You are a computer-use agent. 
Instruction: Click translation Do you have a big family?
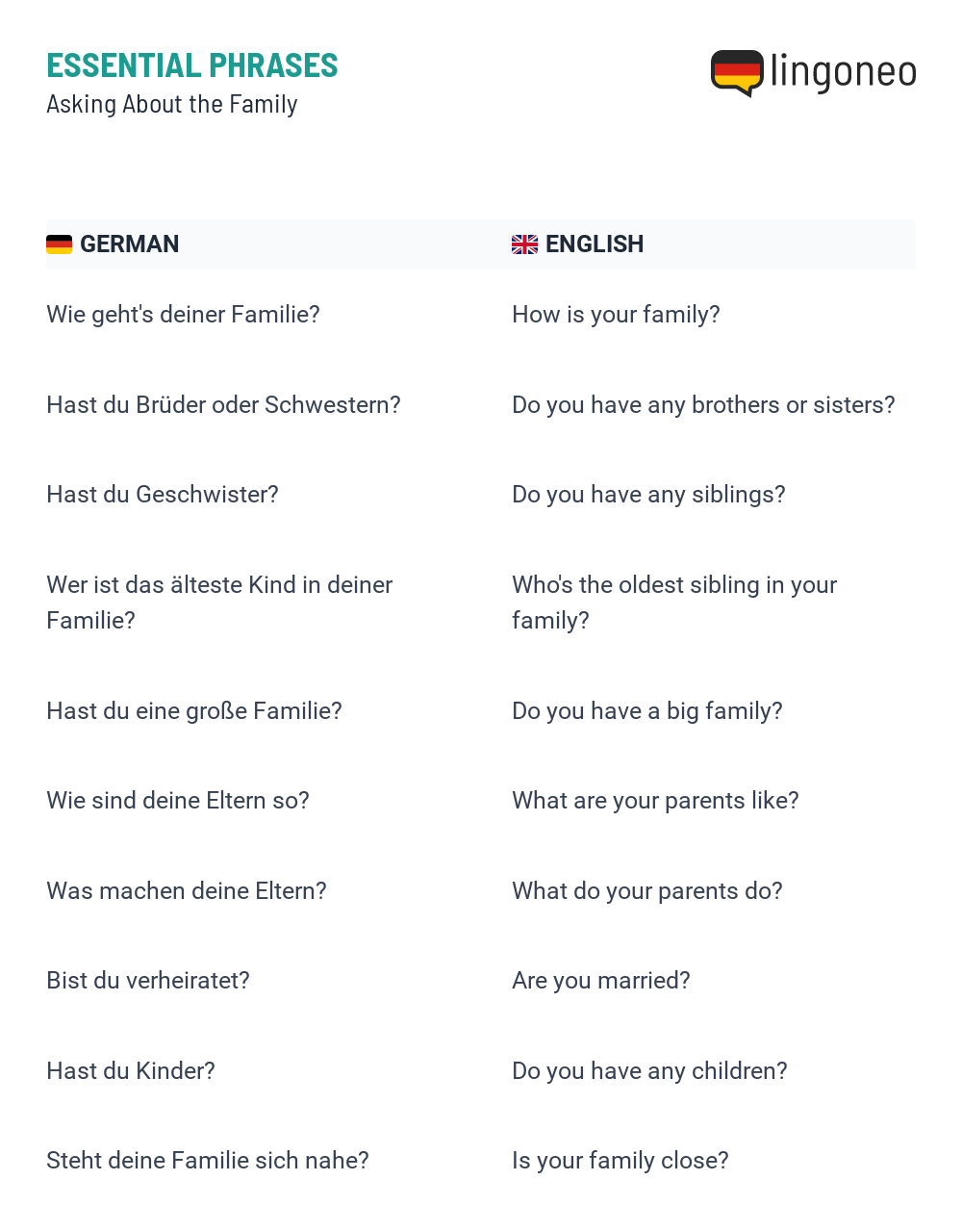coord(647,711)
